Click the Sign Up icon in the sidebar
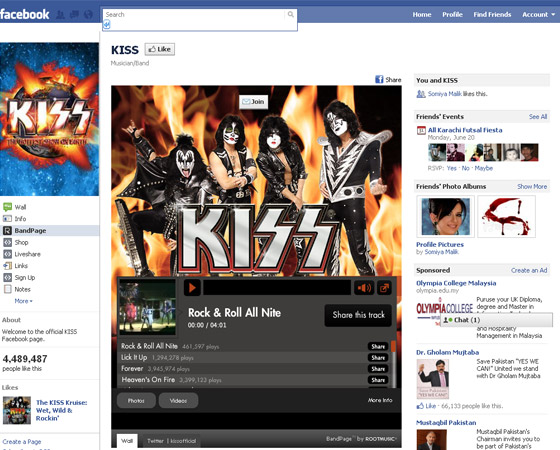 (x=8, y=278)
